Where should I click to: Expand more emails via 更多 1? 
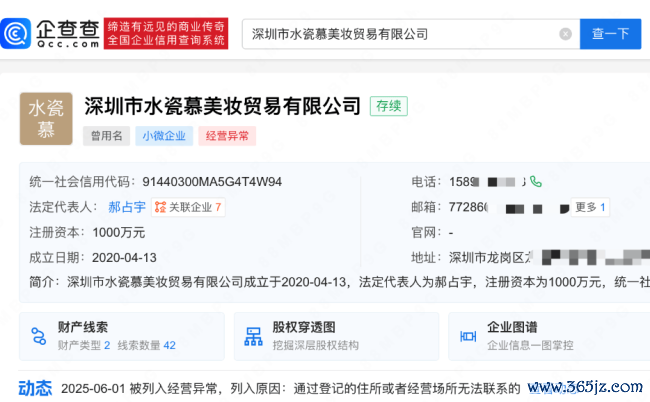pyautogui.click(x=590, y=207)
